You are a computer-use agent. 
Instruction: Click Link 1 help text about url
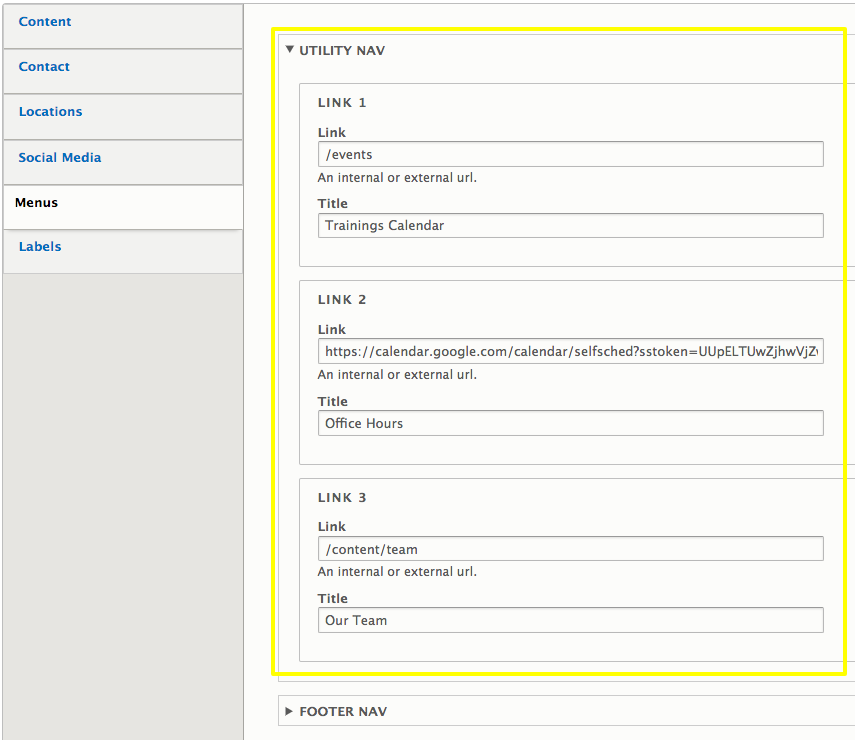point(397,178)
